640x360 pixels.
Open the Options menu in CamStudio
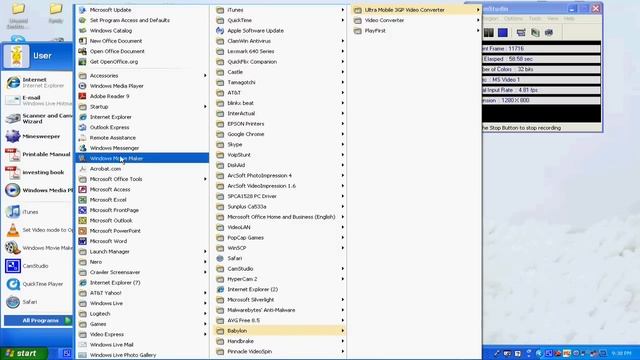point(513,19)
